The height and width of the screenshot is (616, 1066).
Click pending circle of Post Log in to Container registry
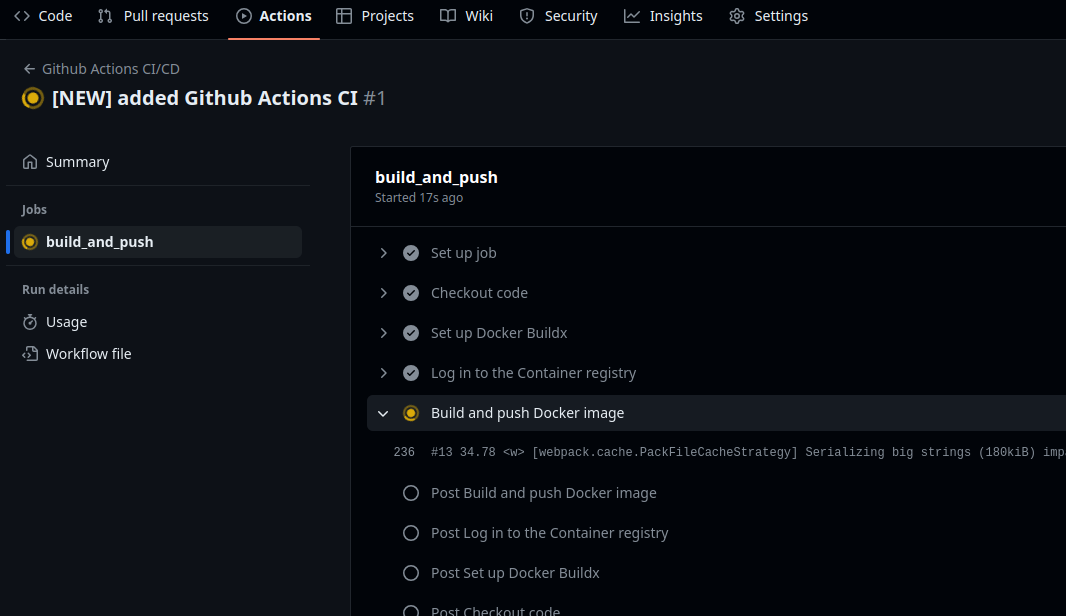411,533
